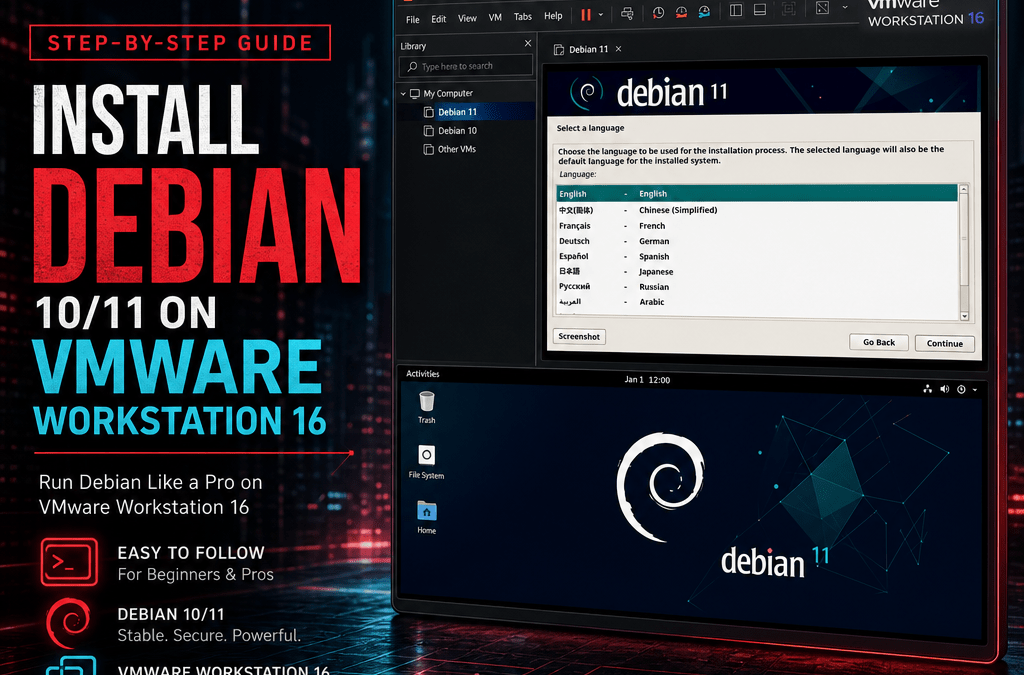Viewport: 1024px width, 675px height.
Task: Click the Revert to snapshot icon
Action: [x=681, y=12]
